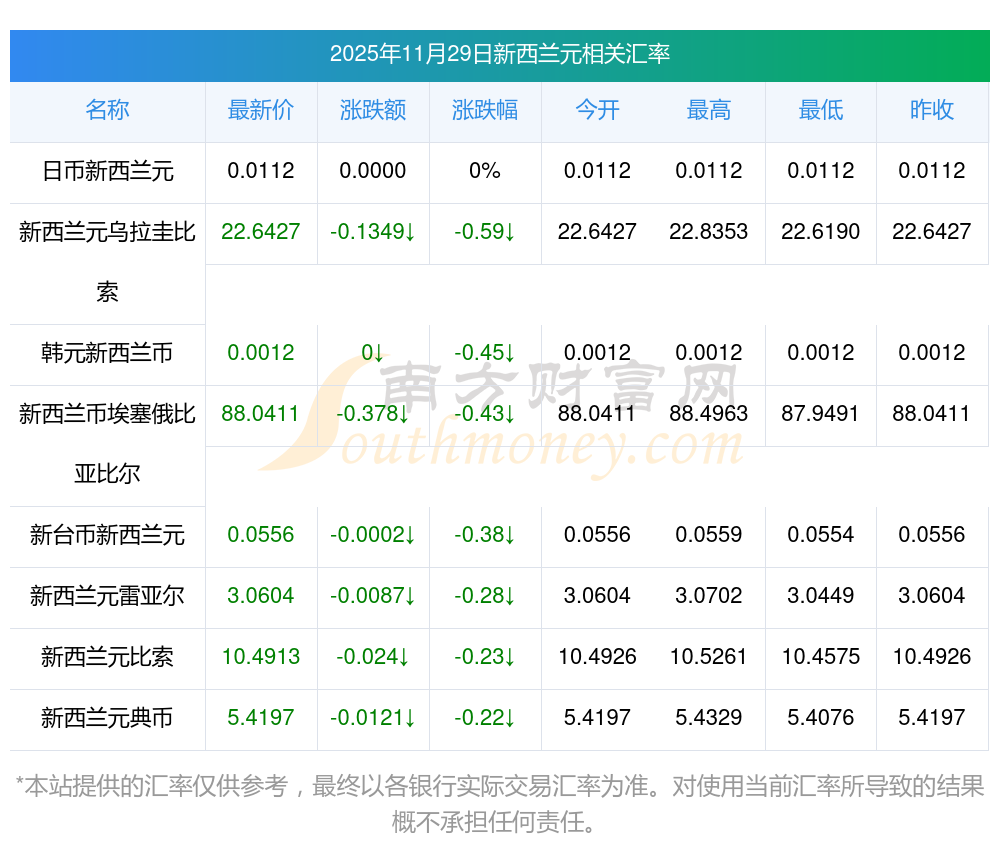Open the 新西兰元雷亚尔 row name
This screenshot has width=1000, height=853.
[107, 596]
